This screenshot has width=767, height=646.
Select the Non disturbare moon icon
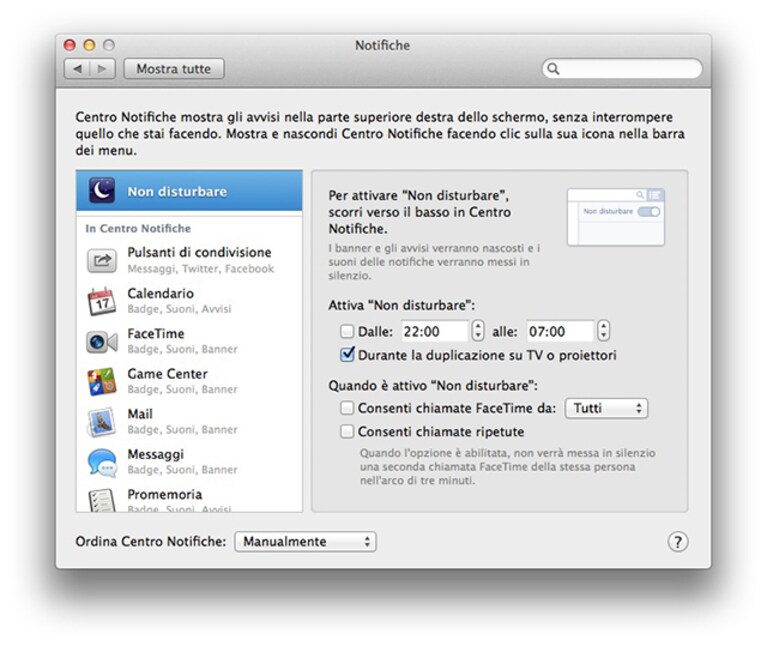pos(102,190)
